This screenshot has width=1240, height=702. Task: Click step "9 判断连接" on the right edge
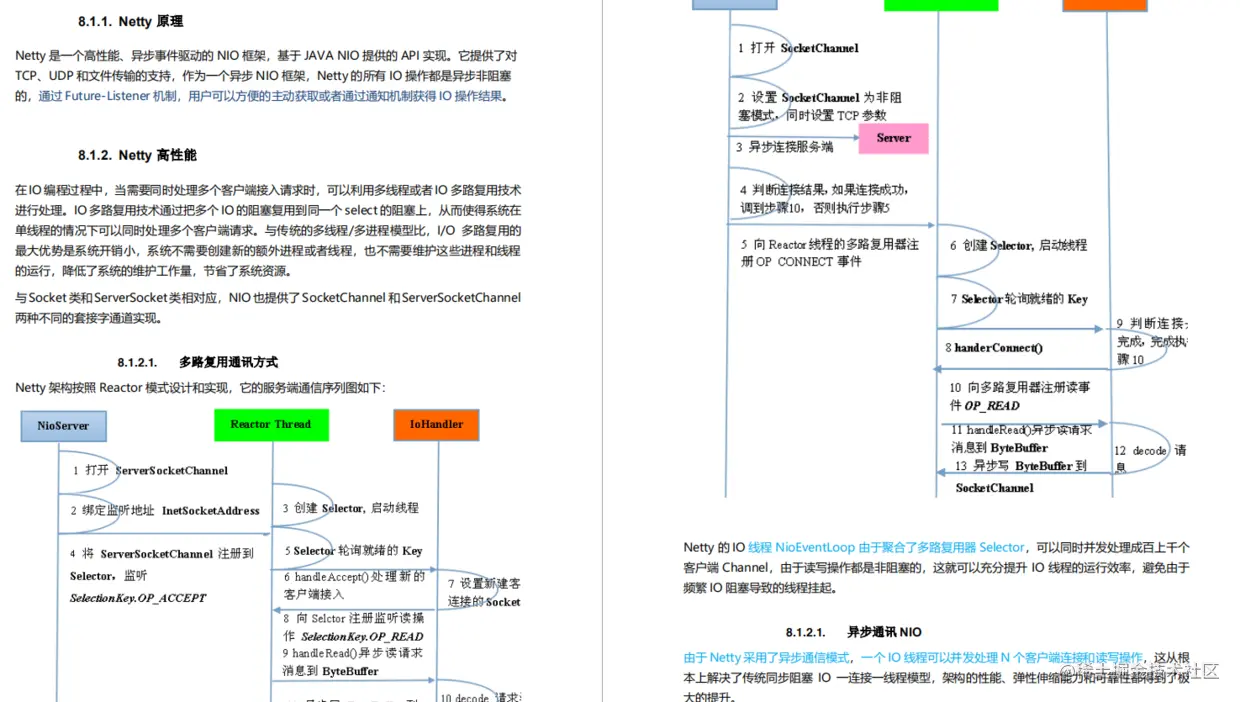pos(1151,324)
